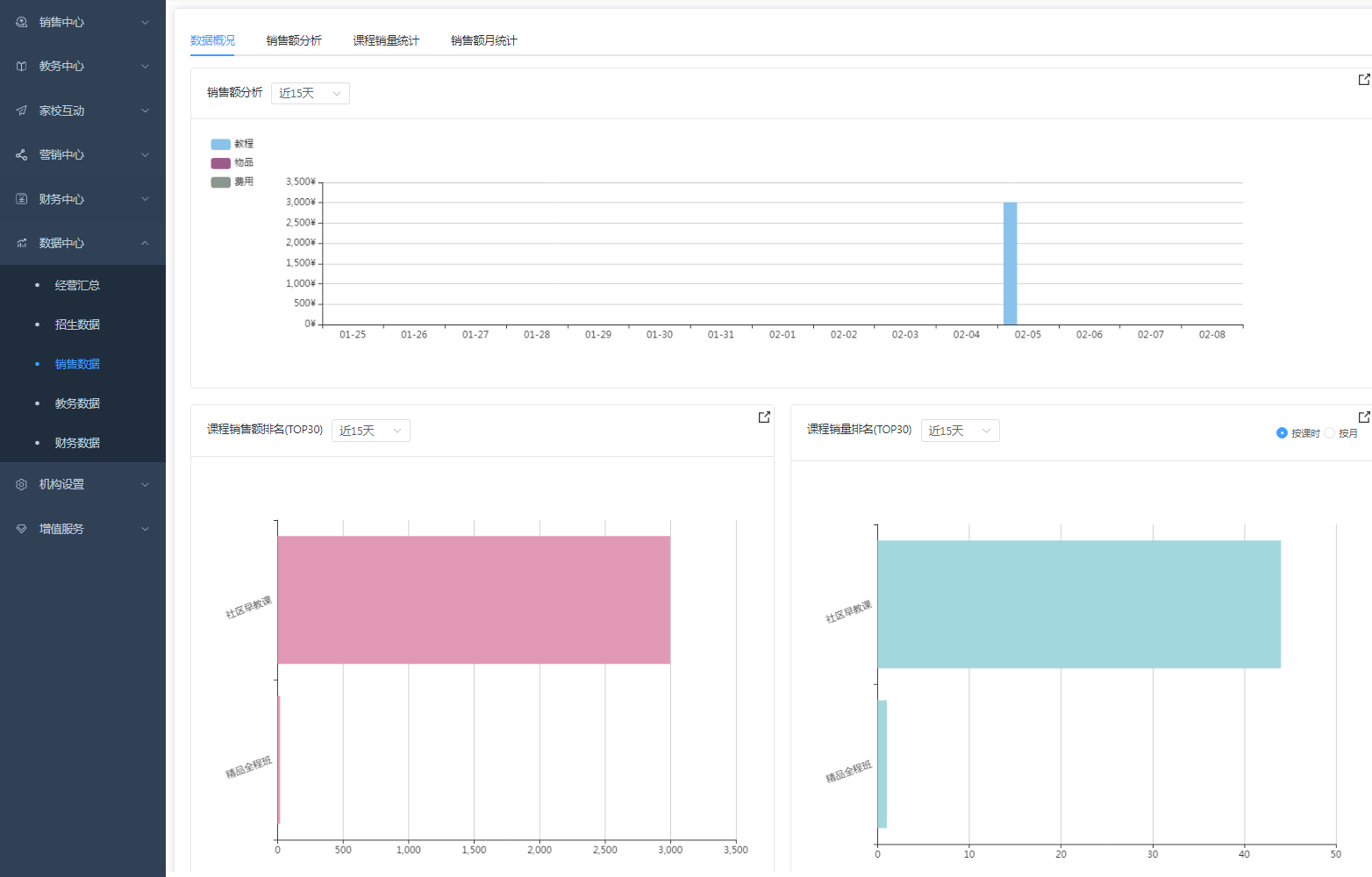Click the 3,000¥ y-axis label
Screen dimensions: 1372x877
[x=300, y=202]
